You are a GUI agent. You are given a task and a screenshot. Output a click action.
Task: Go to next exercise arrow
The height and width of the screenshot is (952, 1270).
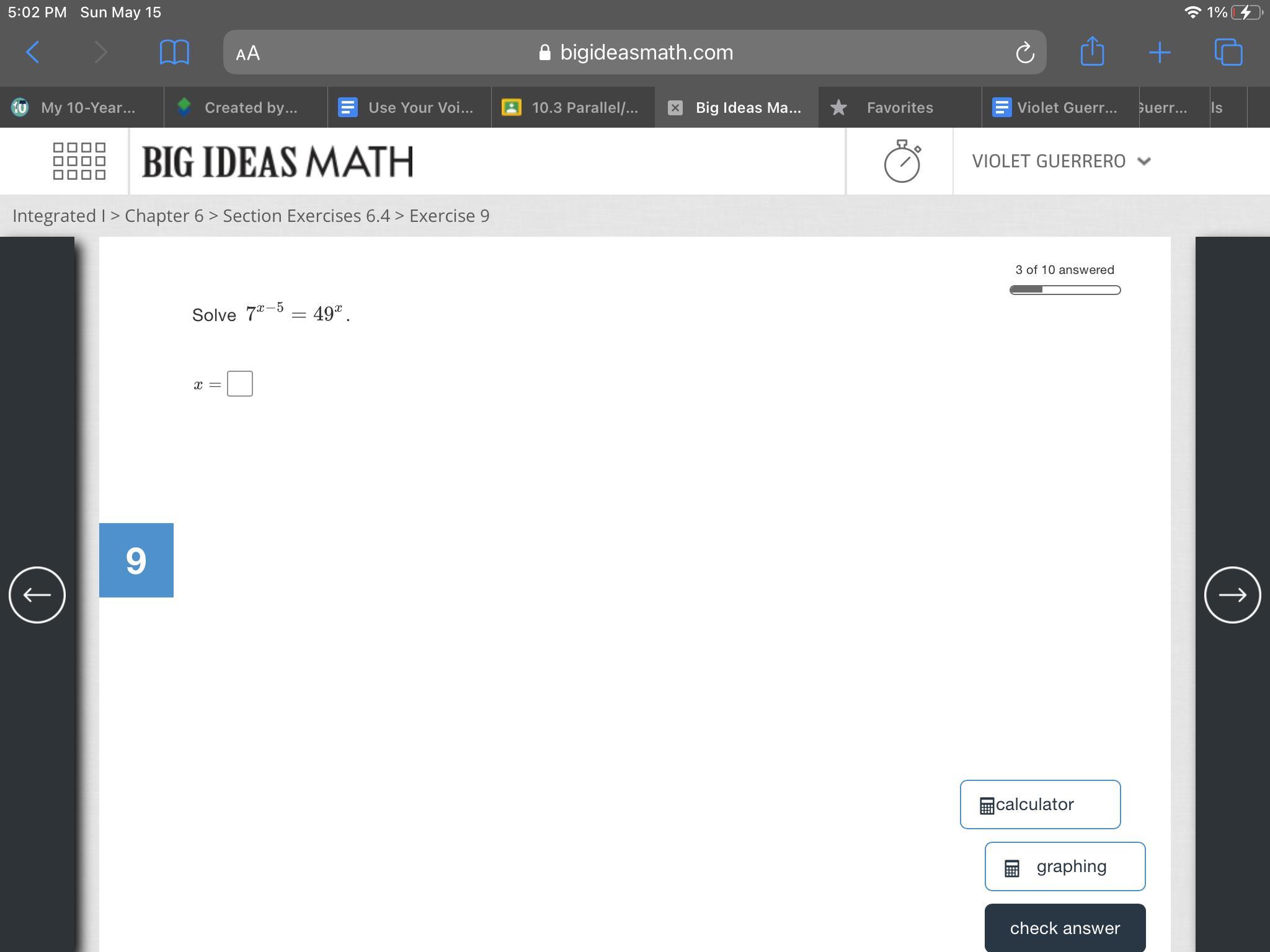pyautogui.click(x=1232, y=595)
